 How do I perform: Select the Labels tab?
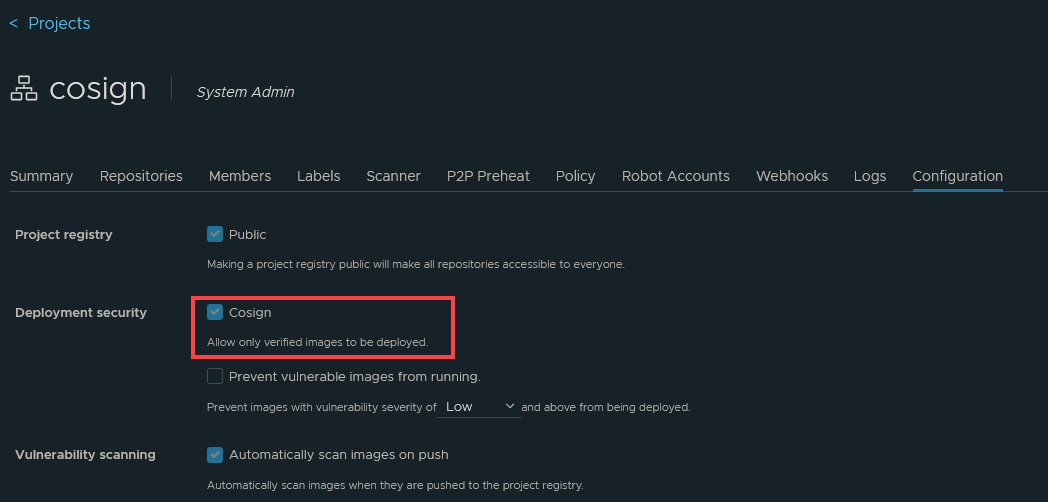pos(318,176)
